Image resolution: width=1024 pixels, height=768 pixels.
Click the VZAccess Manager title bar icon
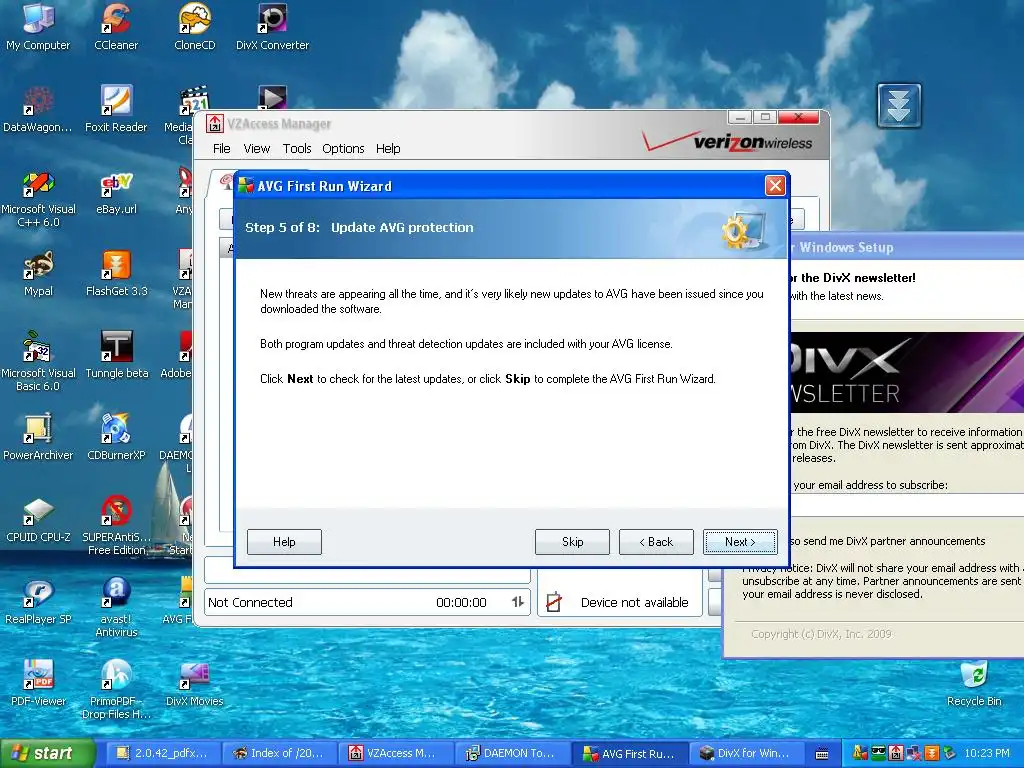pyautogui.click(x=214, y=123)
